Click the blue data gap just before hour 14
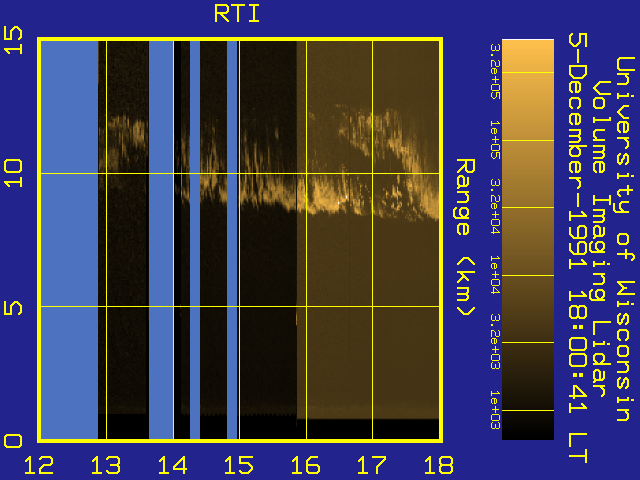This screenshot has height=480, width=640. click(161, 240)
